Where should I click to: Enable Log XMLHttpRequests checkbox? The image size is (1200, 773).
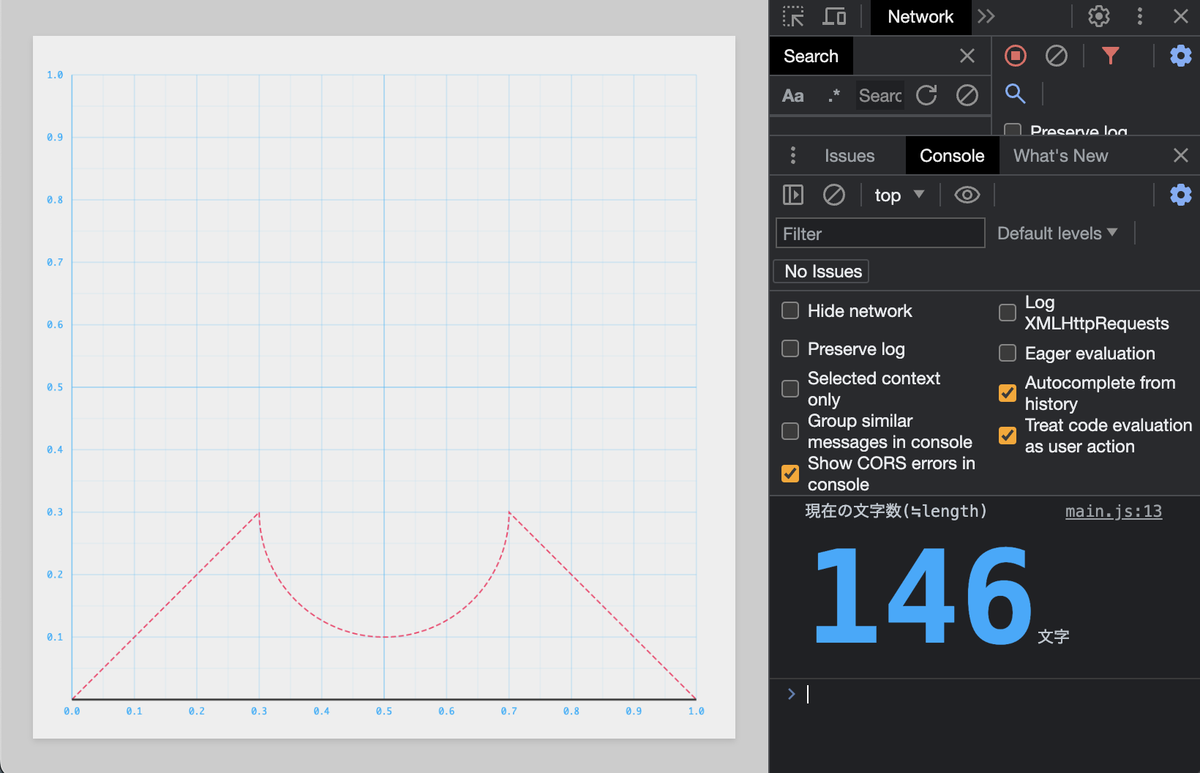pyautogui.click(x=1007, y=313)
